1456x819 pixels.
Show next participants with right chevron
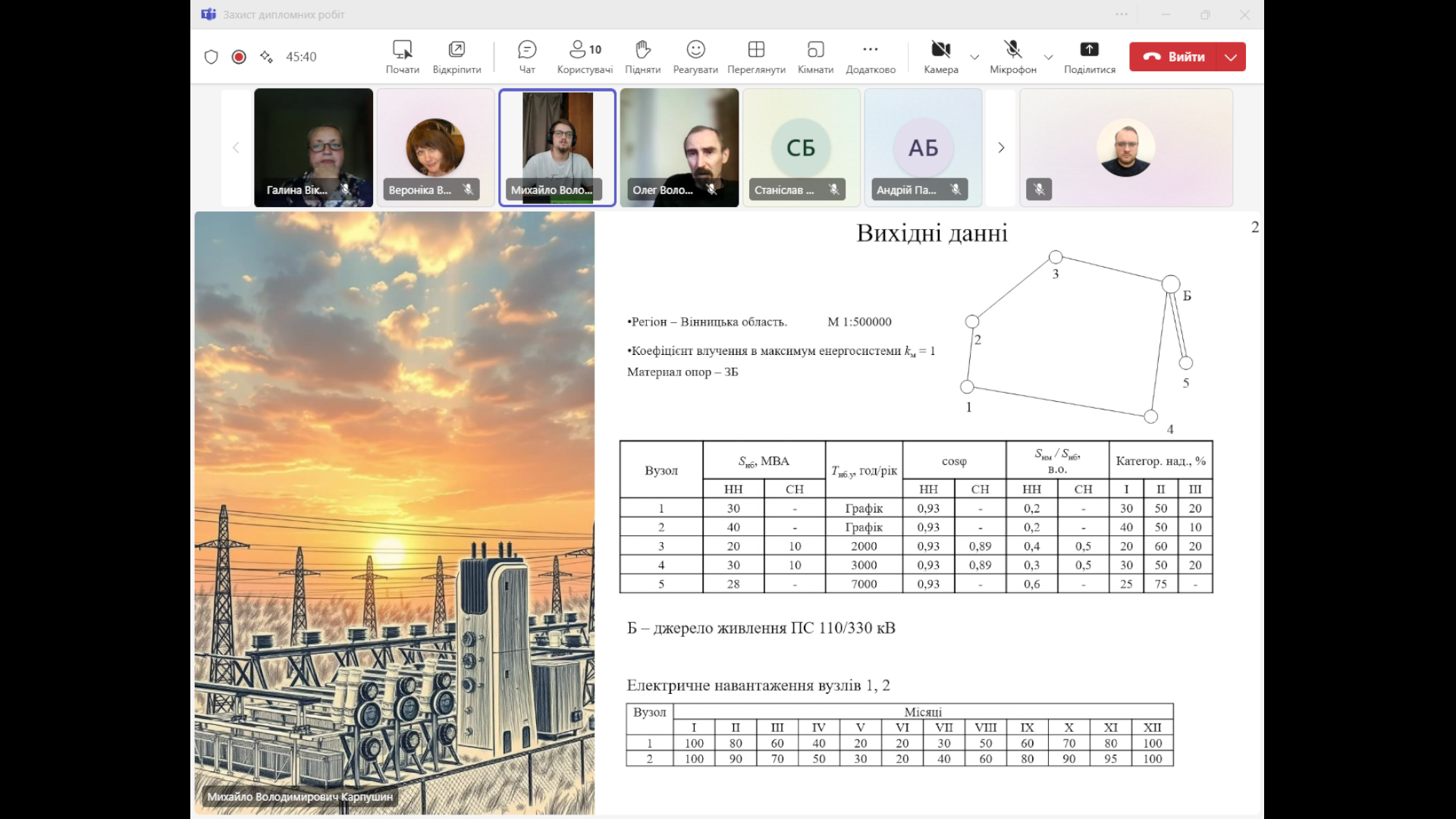click(x=1000, y=148)
